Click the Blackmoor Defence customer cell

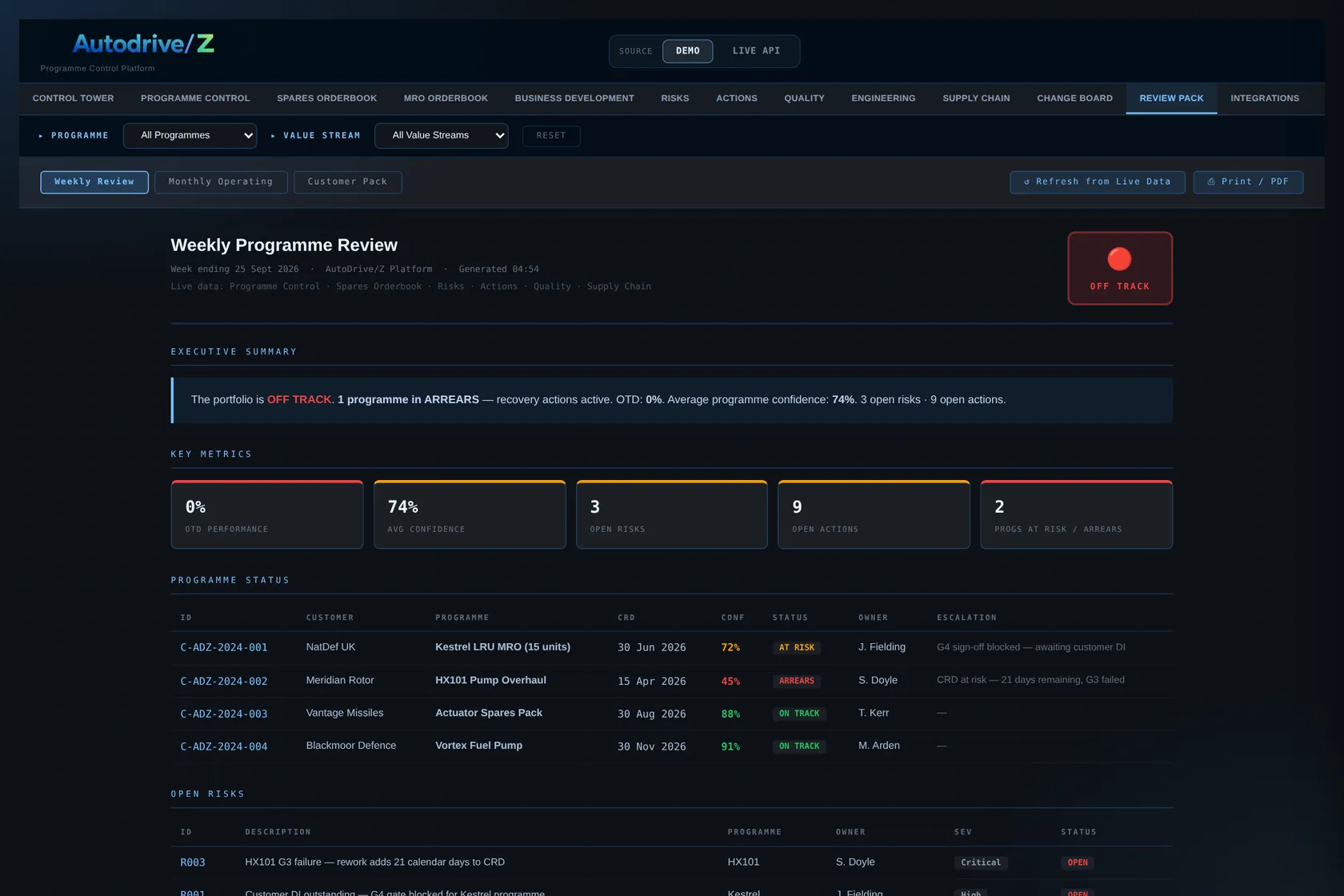click(x=351, y=746)
